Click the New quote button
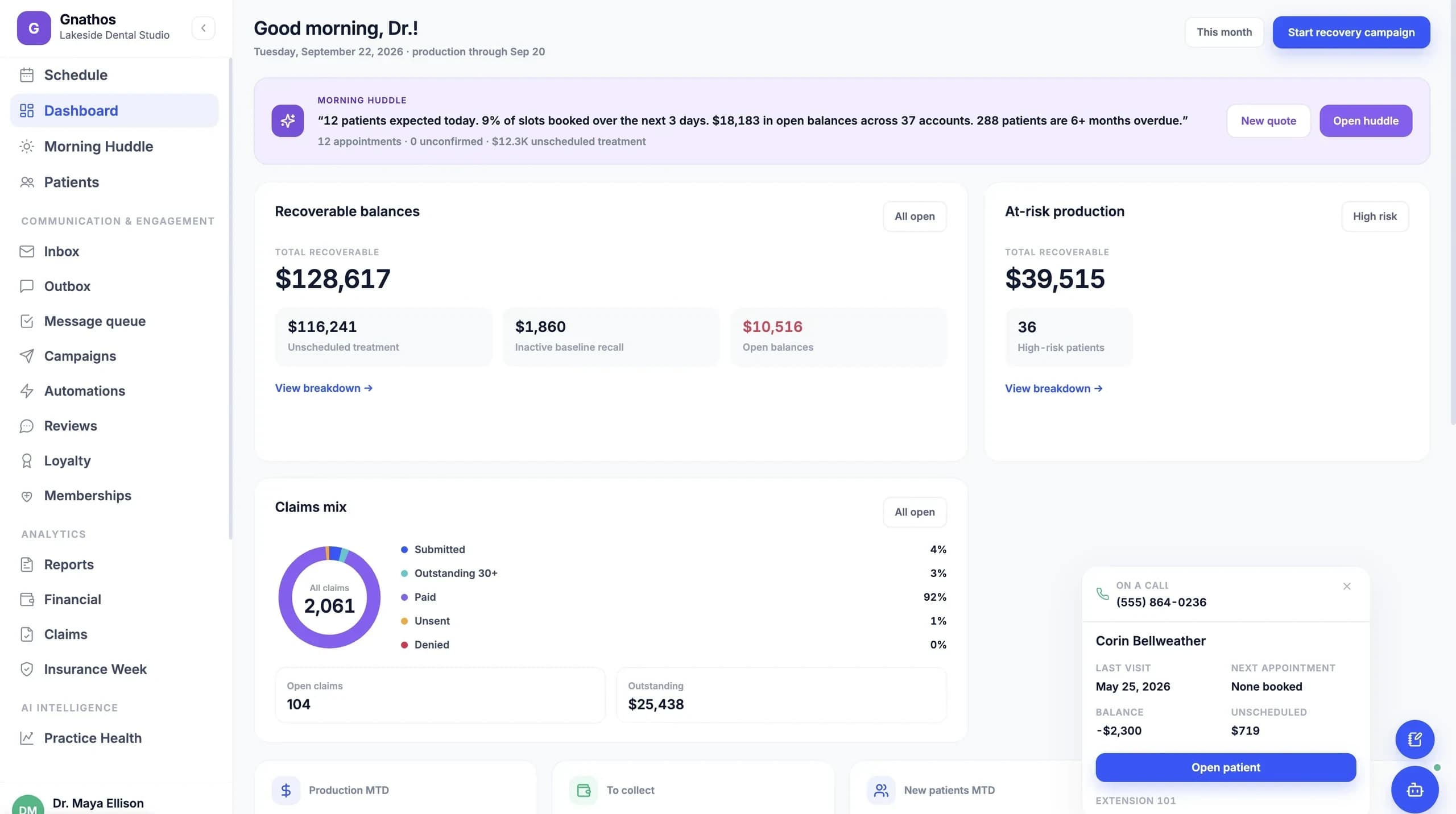The height and width of the screenshot is (814, 1456). 1268,121
